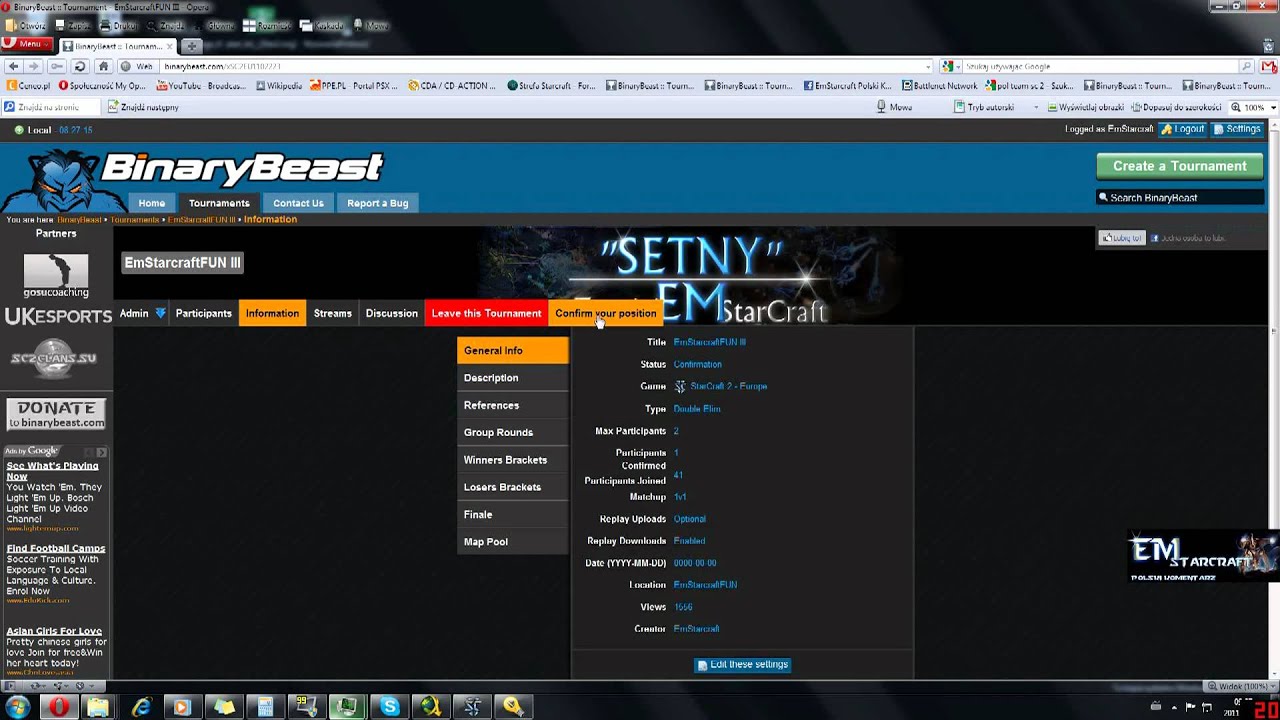Click the Create a Tournament button
Screen dimensions: 1280x720
coord(1180,166)
